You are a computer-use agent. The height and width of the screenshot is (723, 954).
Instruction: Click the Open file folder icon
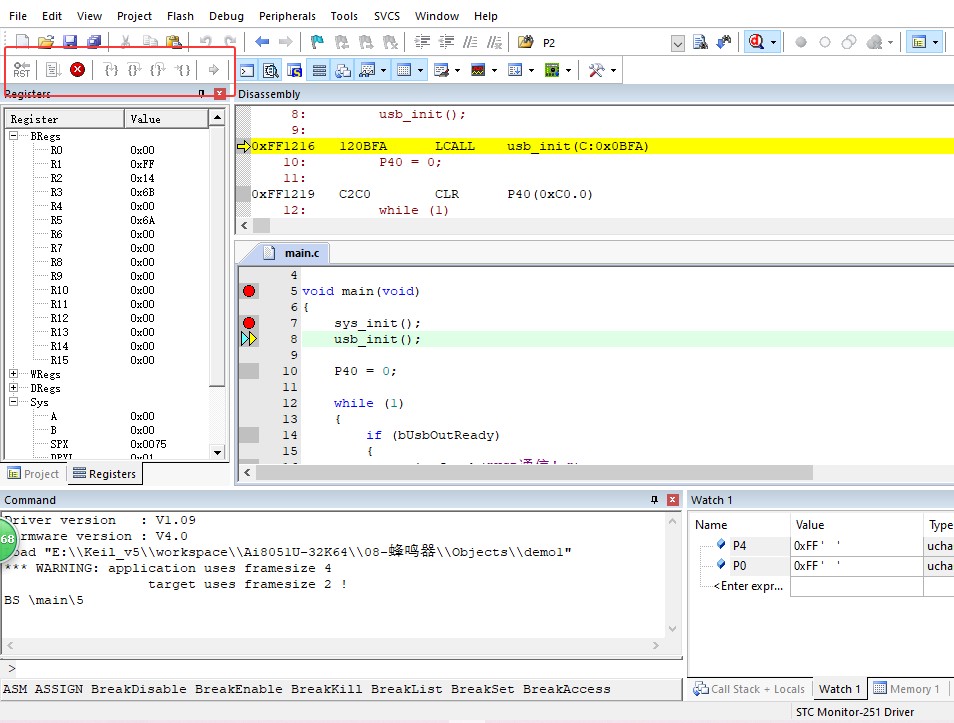[46, 42]
